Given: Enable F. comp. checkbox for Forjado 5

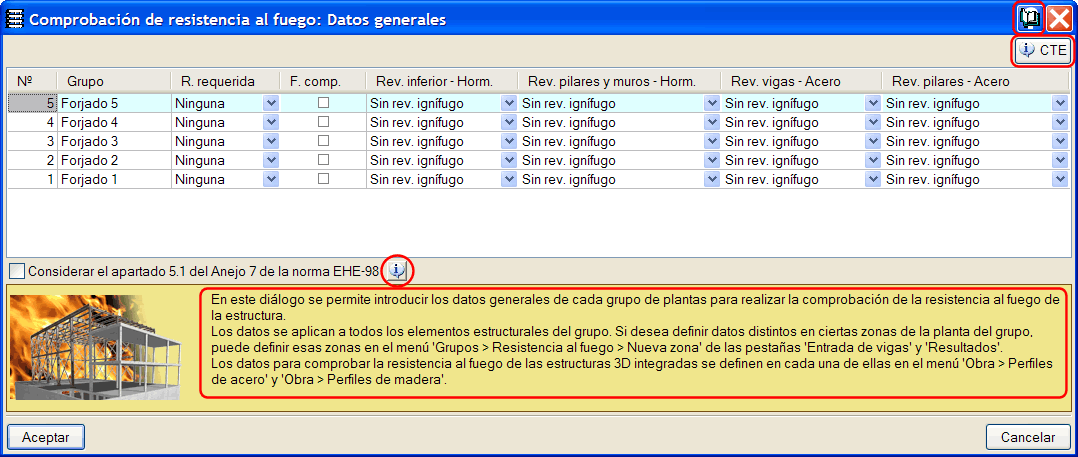Looking at the screenshot, I should coord(322,103).
